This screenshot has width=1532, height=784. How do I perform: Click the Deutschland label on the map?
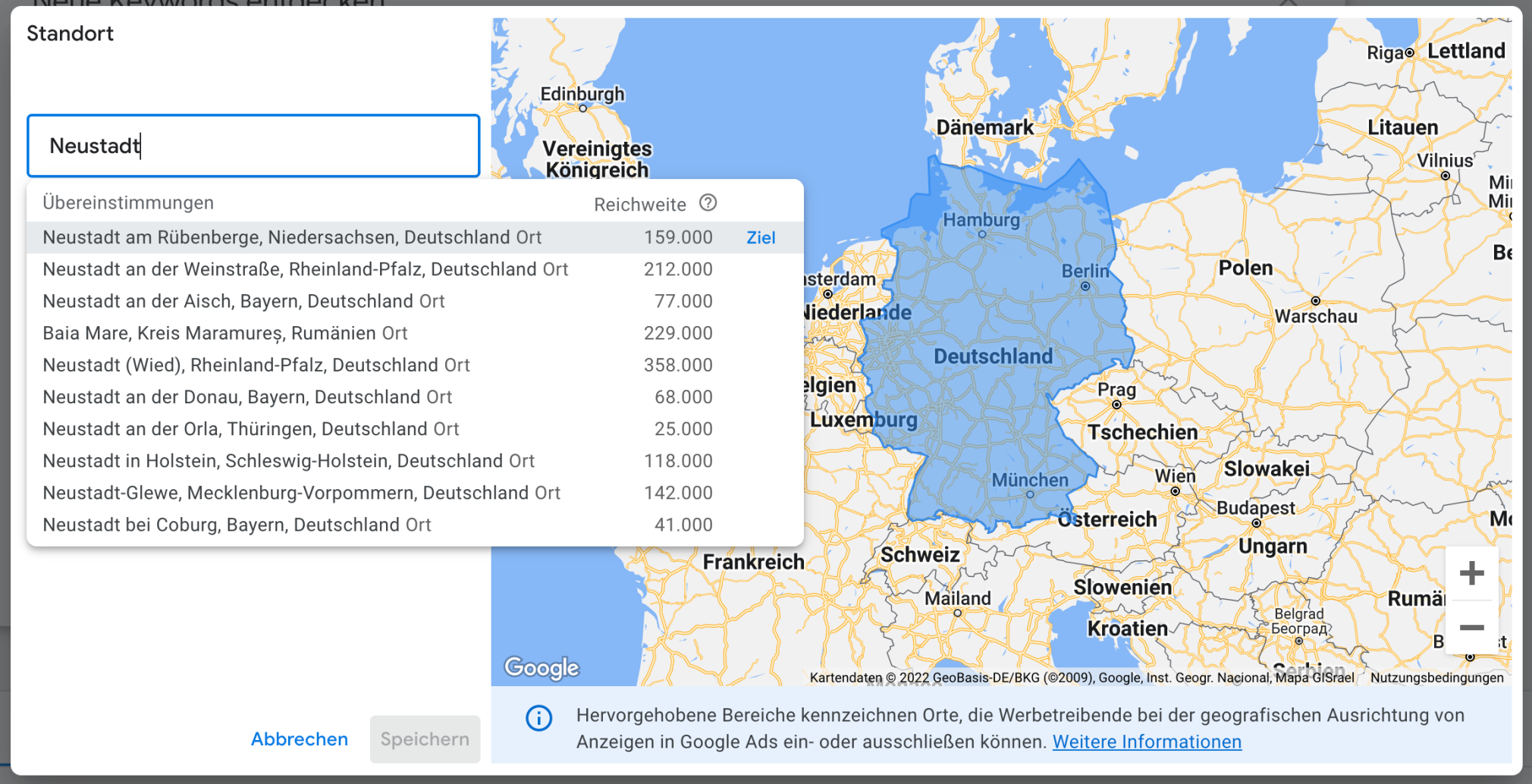click(x=993, y=356)
